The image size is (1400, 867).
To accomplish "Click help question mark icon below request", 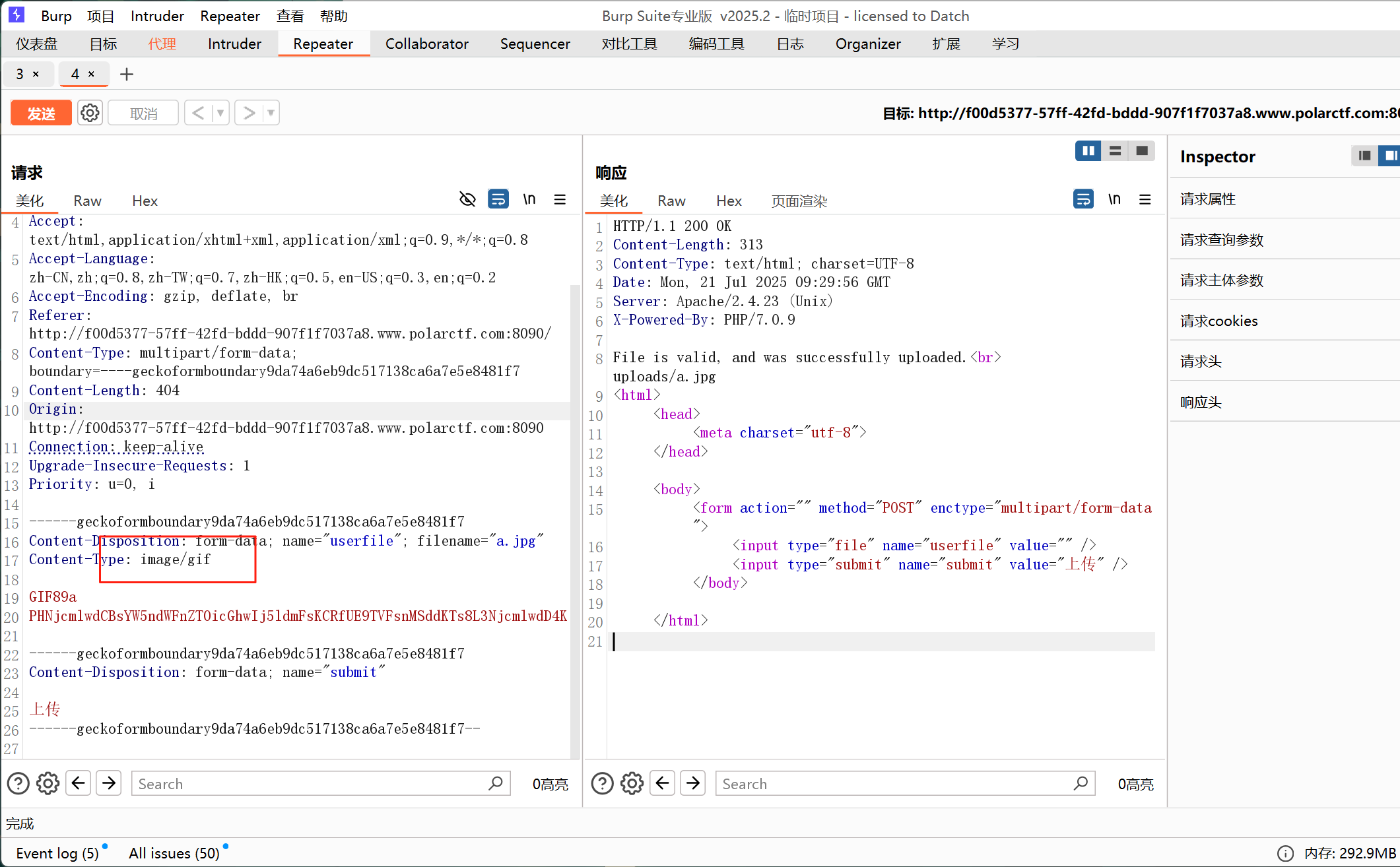I will (x=18, y=783).
